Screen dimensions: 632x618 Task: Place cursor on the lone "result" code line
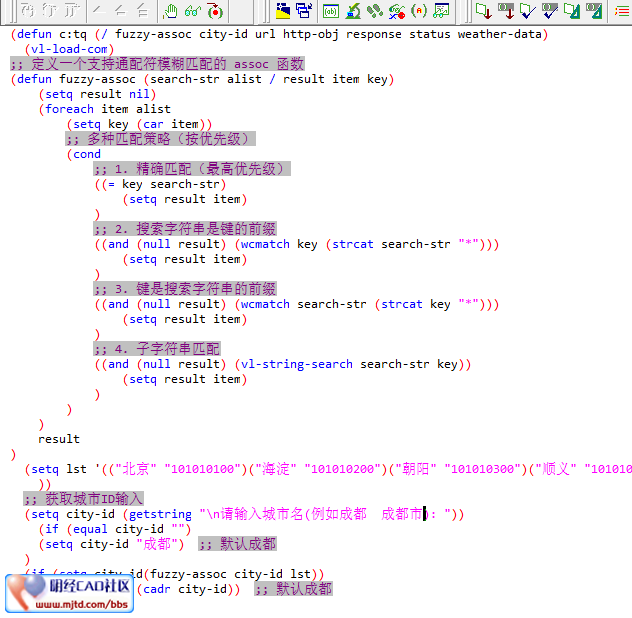point(59,439)
